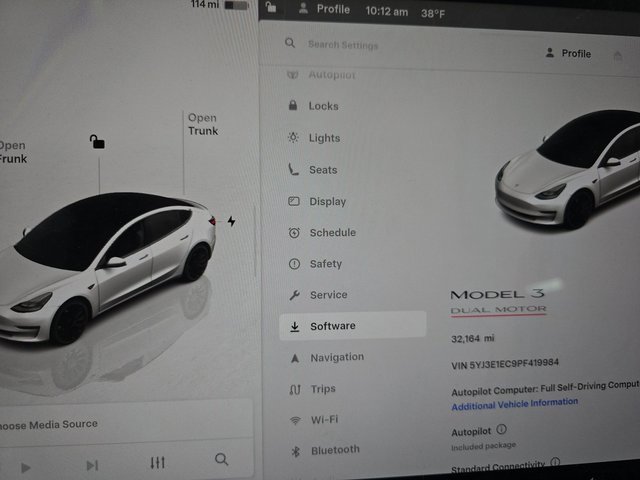Open Profile in the top status bar
Image resolution: width=640 pixels, height=480 pixels.
pyautogui.click(x=324, y=9)
